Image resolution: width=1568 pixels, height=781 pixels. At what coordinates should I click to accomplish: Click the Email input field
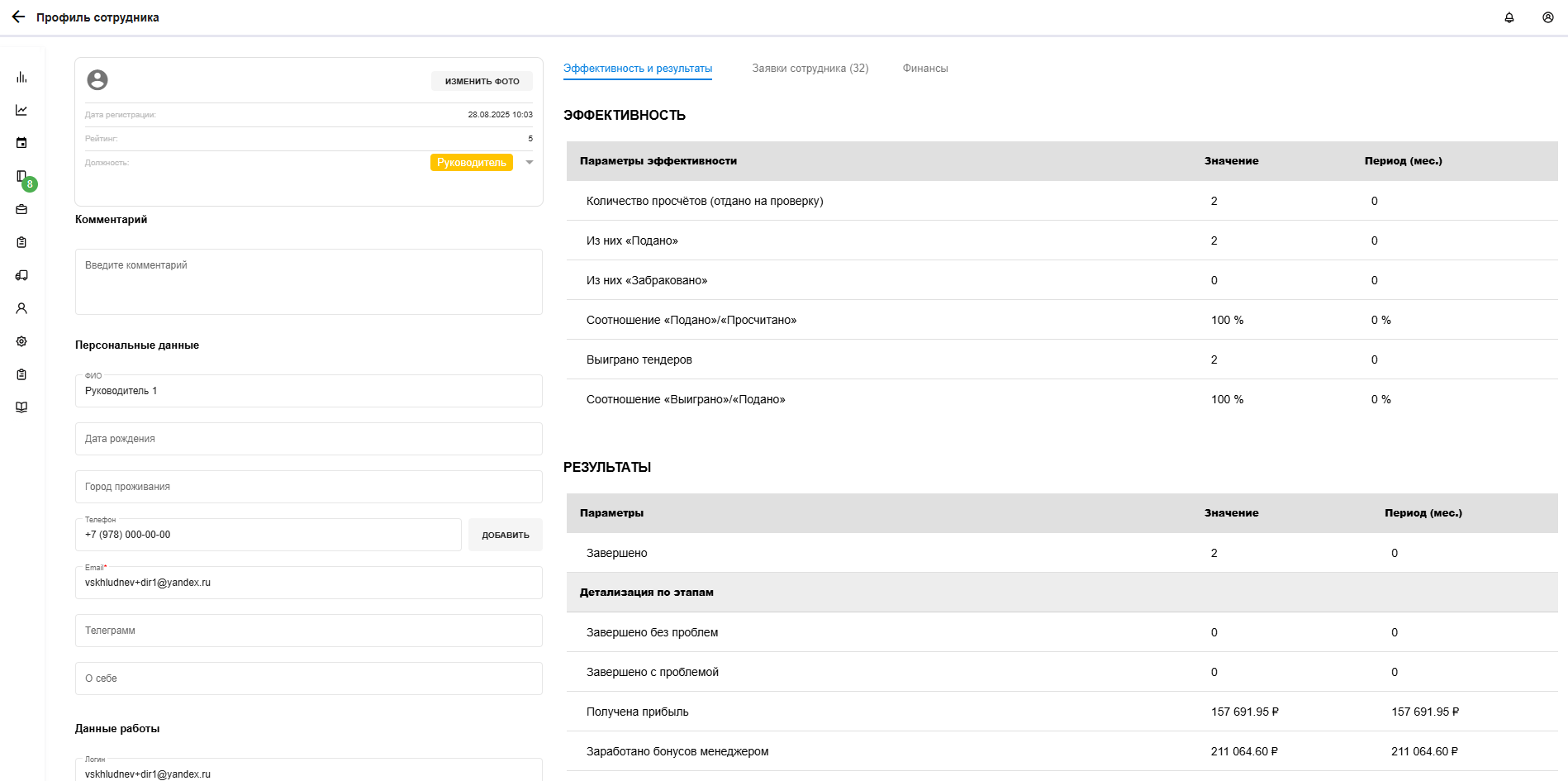tap(309, 583)
